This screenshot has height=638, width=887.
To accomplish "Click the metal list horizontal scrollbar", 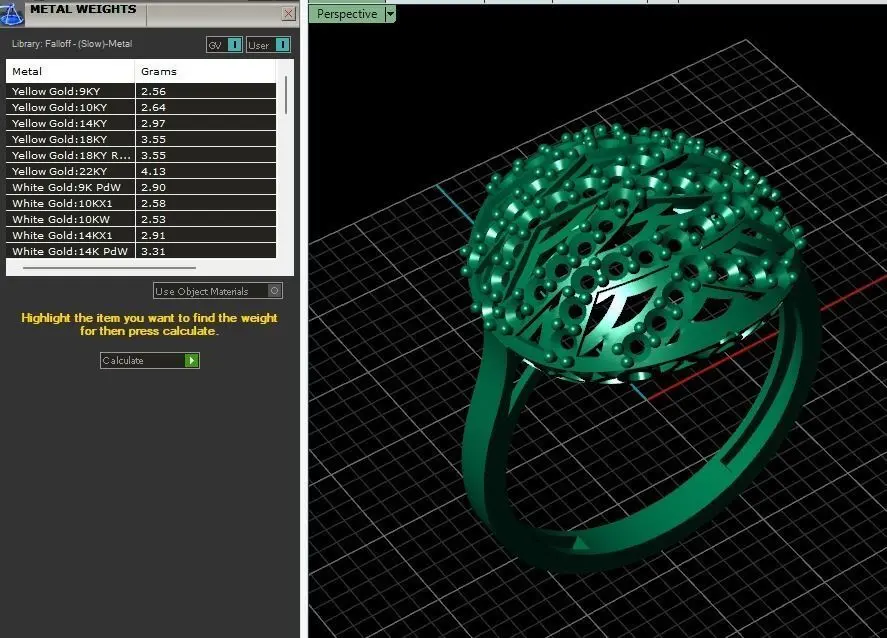I will coord(109,268).
